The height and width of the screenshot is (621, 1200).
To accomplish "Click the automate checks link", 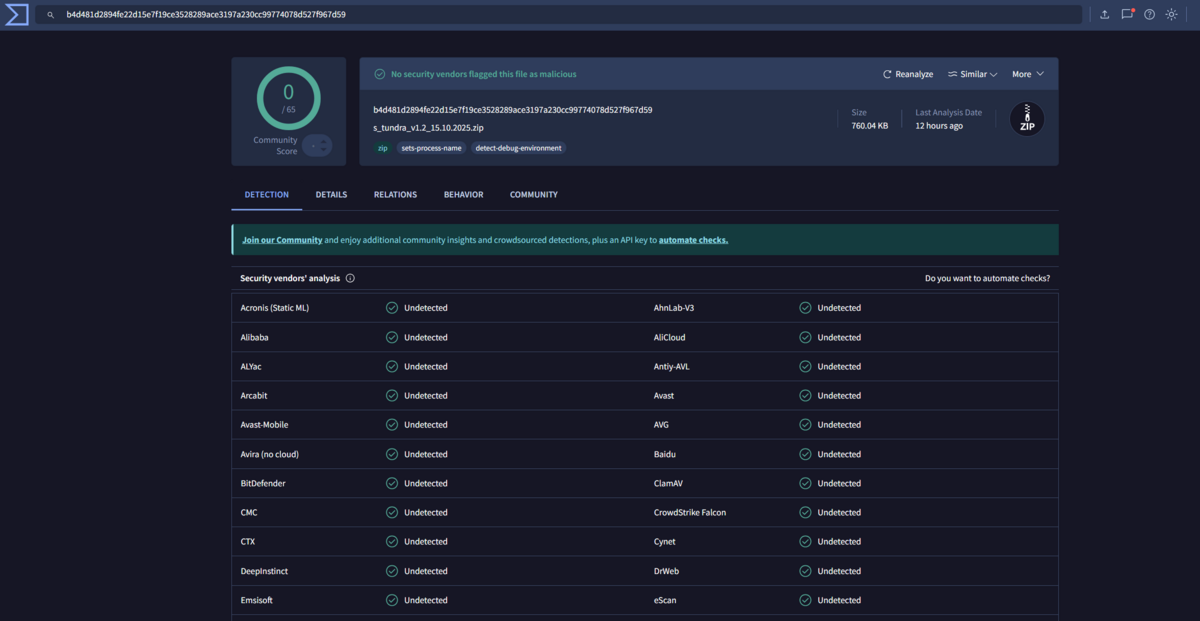I will [693, 240].
